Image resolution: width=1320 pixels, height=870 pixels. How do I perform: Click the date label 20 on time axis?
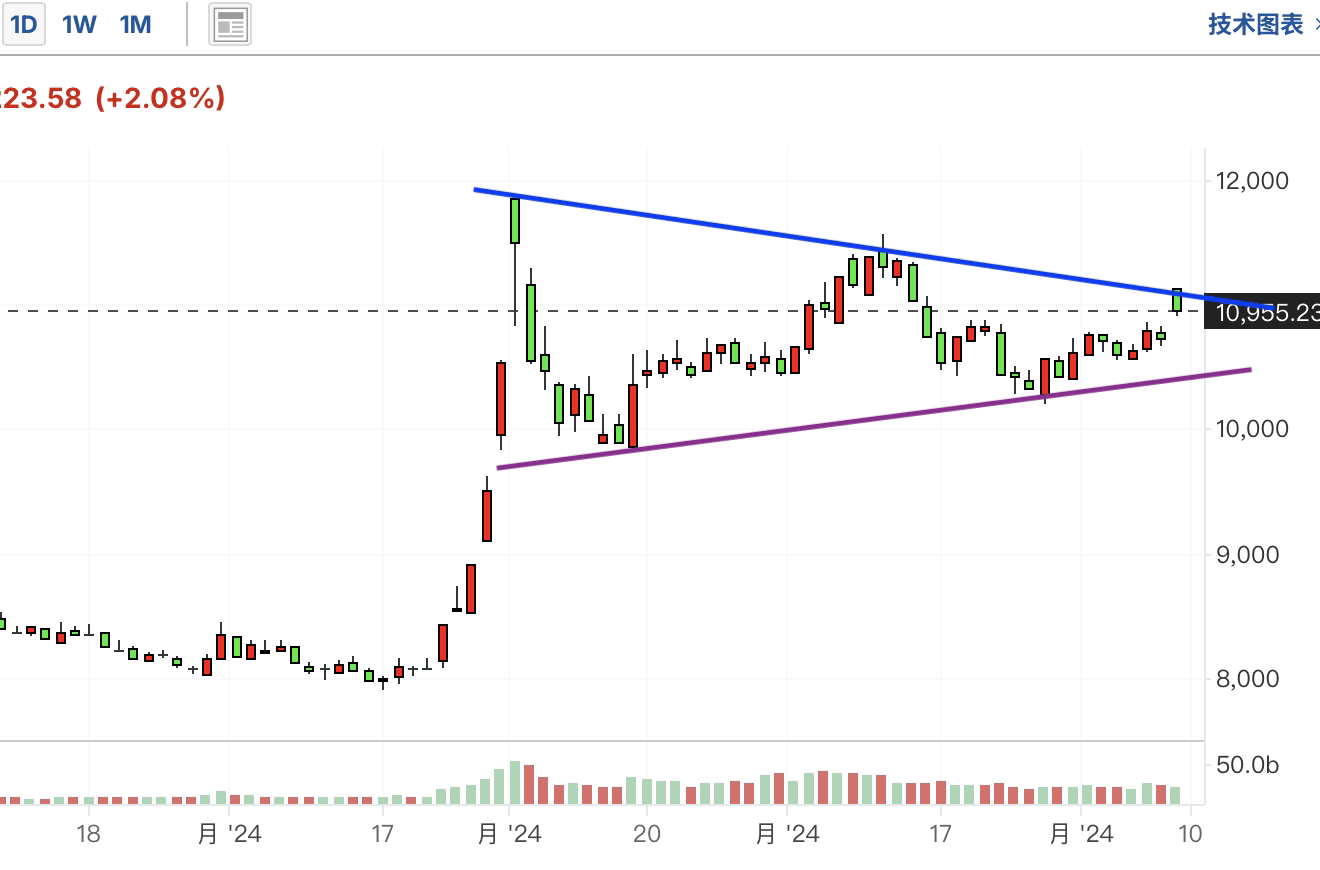click(647, 833)
